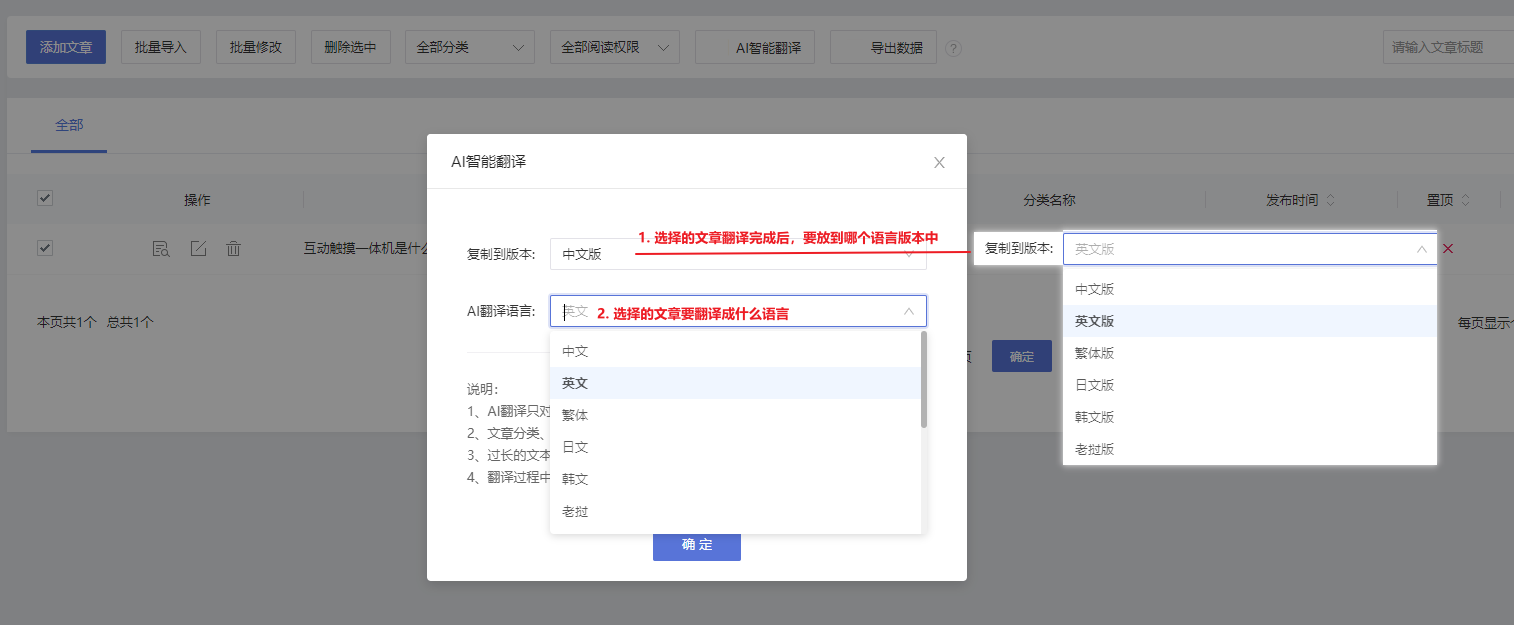This screenshot has width=1514, height=625.
Task: Click the preview icon in the article row
Action: 160,249
